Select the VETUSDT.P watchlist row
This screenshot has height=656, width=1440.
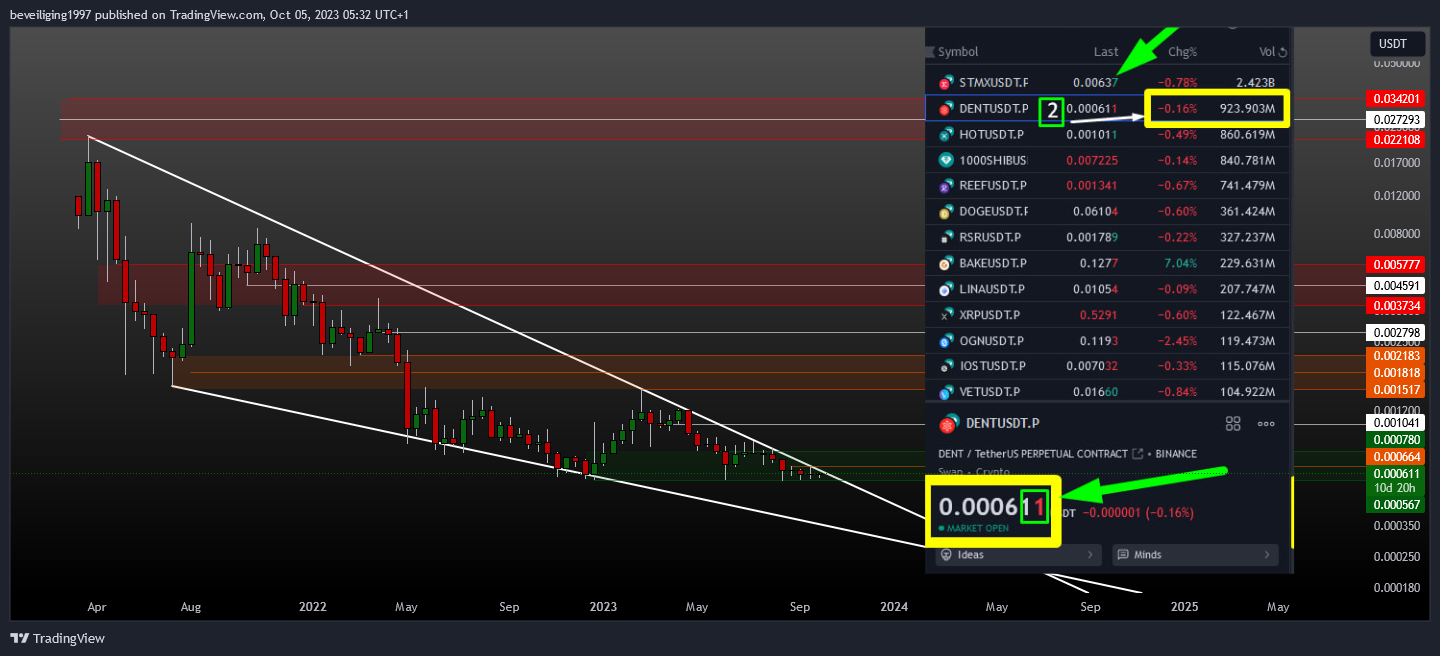coord(1108,392)
